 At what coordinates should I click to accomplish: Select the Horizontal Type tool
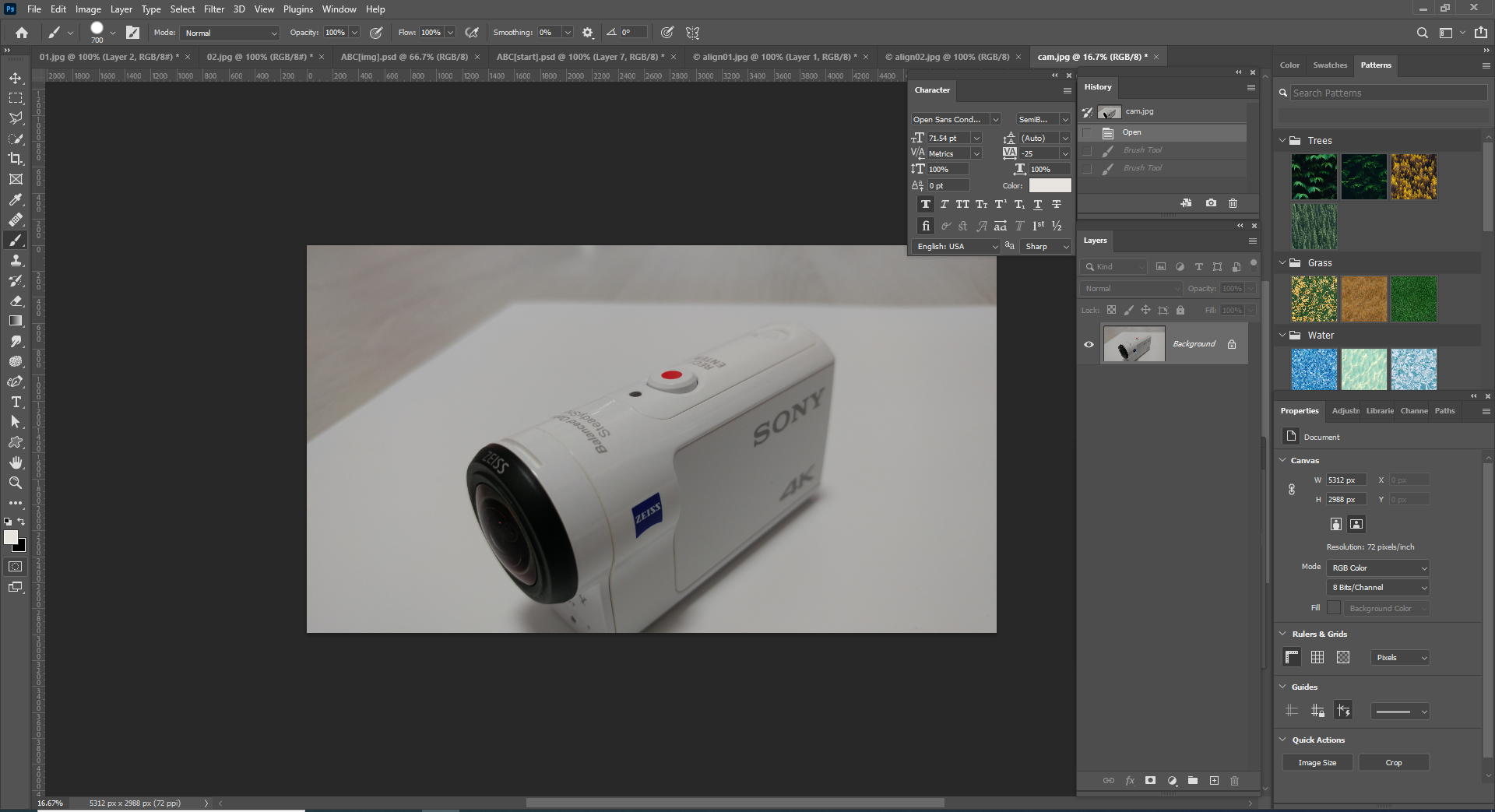tap(16, 402)
